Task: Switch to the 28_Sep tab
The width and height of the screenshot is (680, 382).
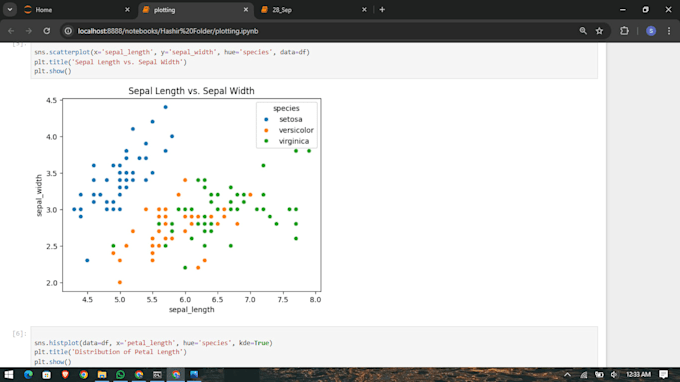Action: (314, 10)
